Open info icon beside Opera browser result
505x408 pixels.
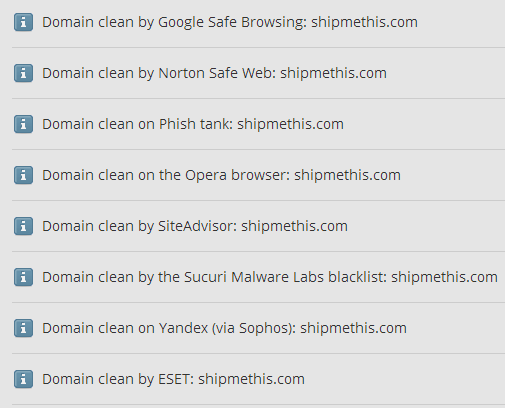pos(23,175)
